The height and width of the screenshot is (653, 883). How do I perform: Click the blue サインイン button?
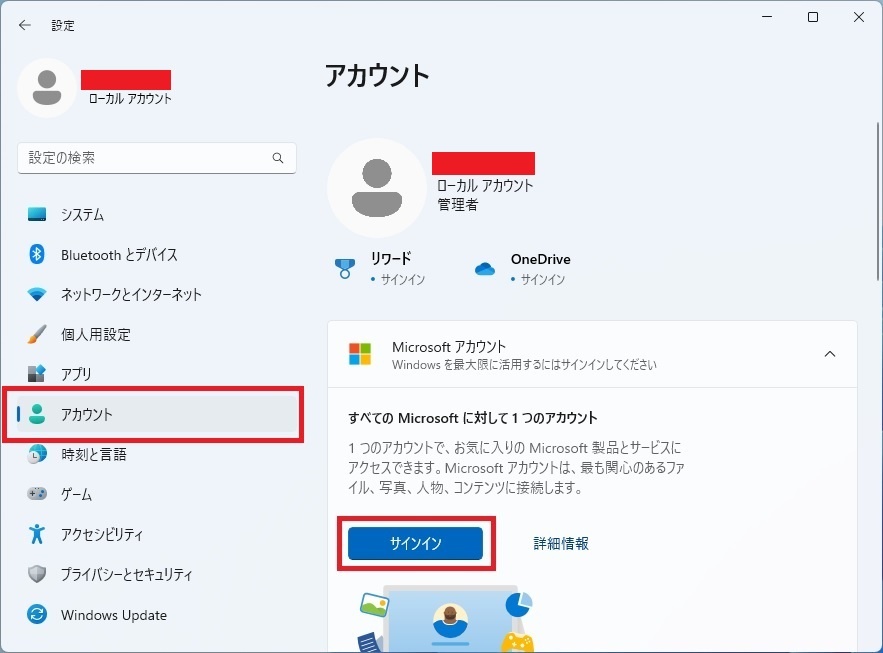416,543
